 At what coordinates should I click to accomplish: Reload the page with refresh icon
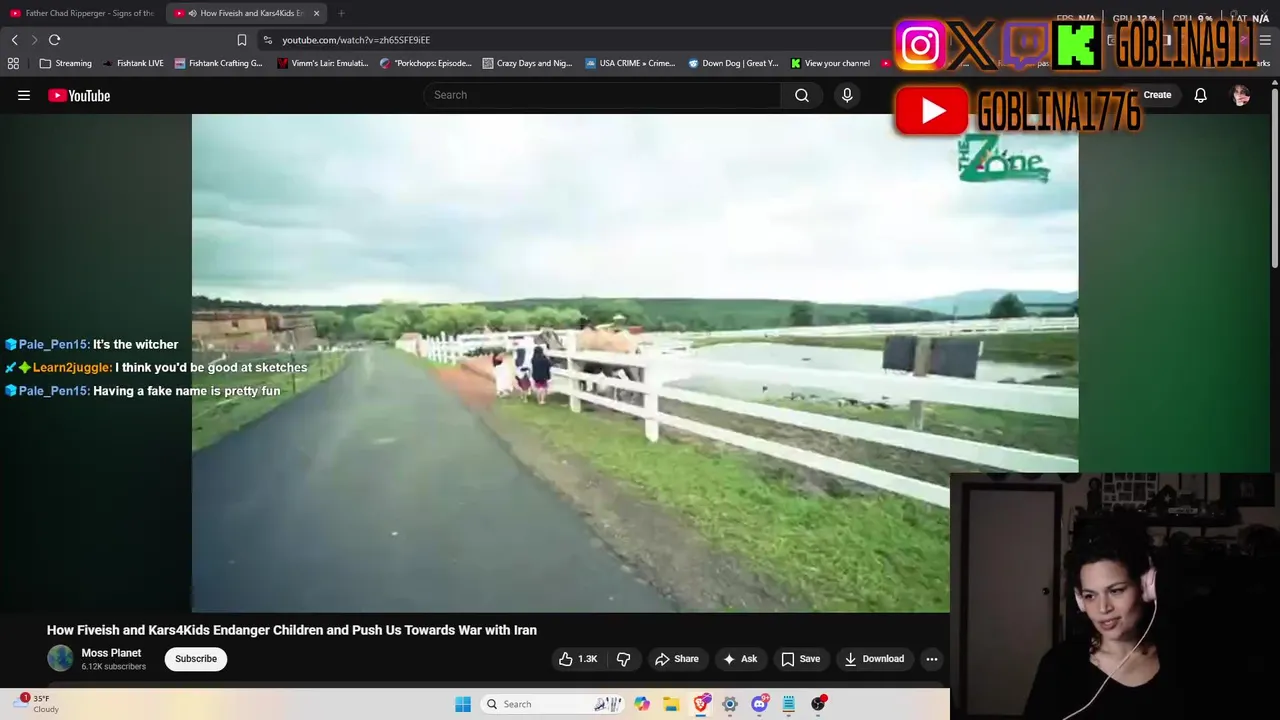(x=54, y=40)
